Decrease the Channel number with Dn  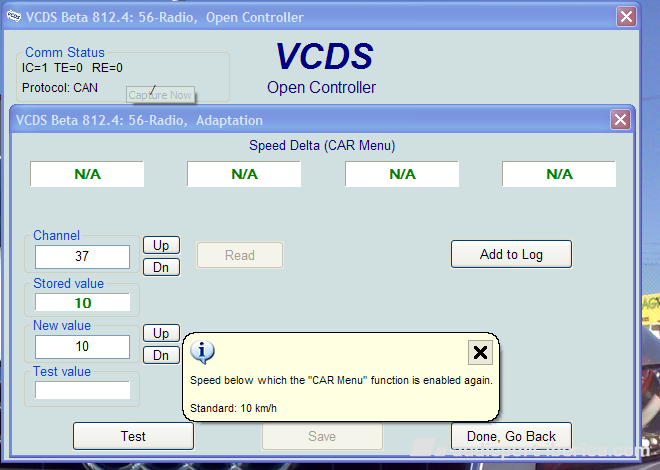coord(160,267)
